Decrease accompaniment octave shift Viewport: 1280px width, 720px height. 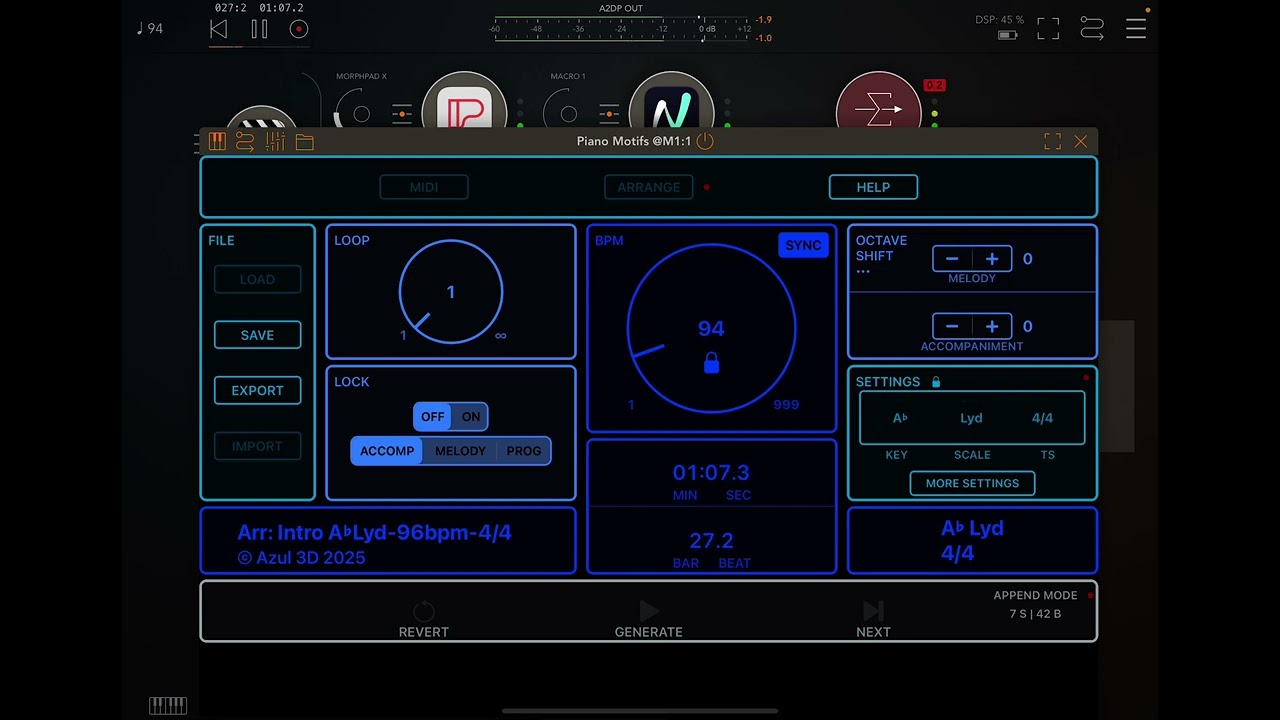point(952,326)
